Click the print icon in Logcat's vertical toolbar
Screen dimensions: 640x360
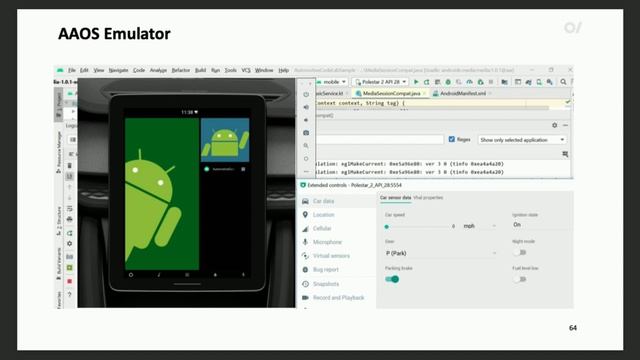(x=70, y=219)
